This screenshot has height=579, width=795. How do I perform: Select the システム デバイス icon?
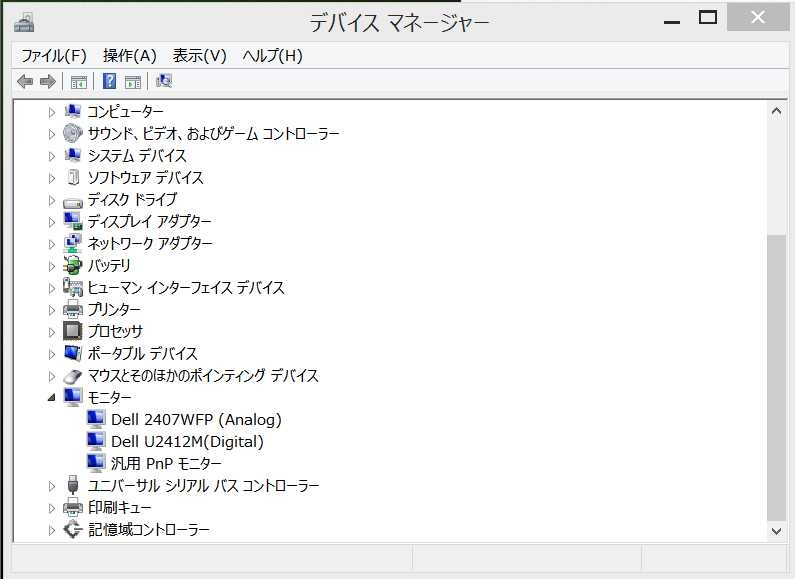[73, 155]
